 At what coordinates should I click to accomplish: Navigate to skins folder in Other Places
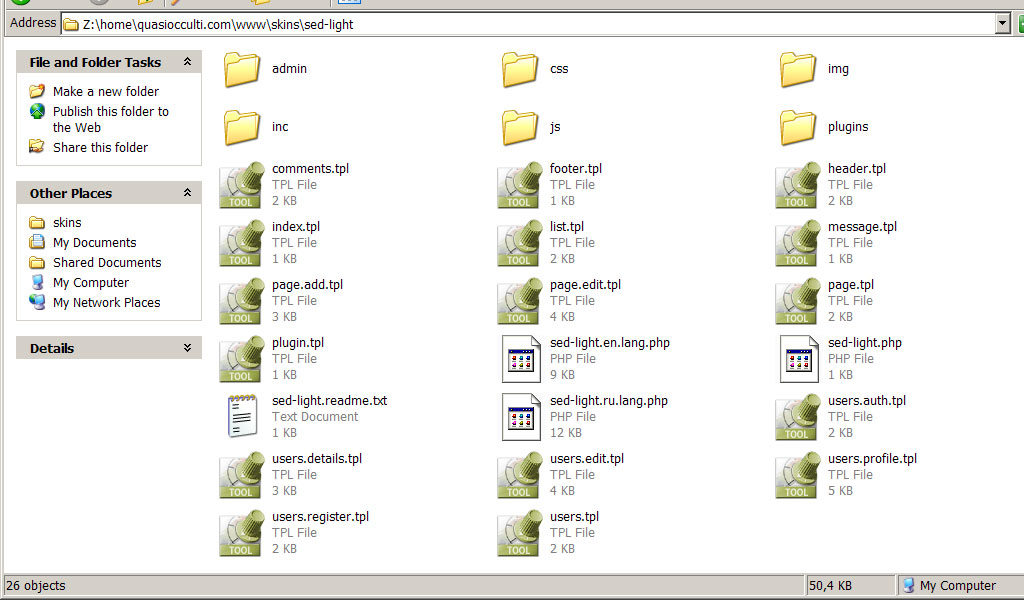coord(67,222)
